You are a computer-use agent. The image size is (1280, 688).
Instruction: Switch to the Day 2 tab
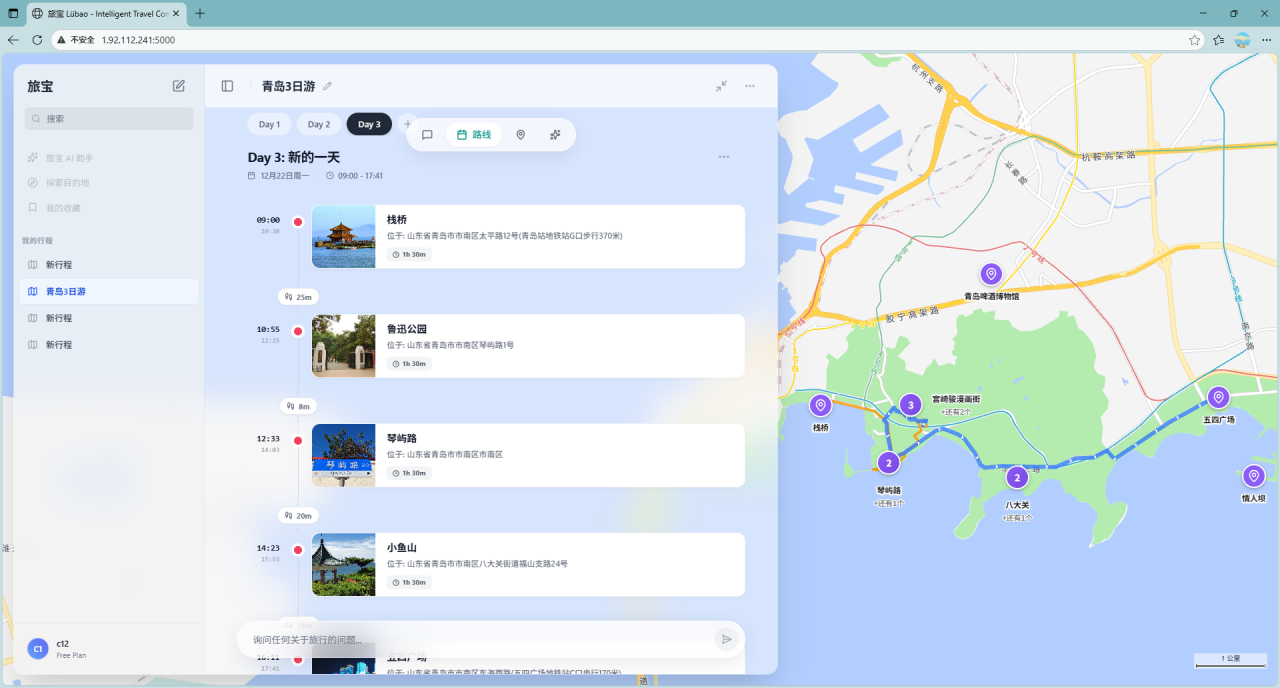point(319,124)
